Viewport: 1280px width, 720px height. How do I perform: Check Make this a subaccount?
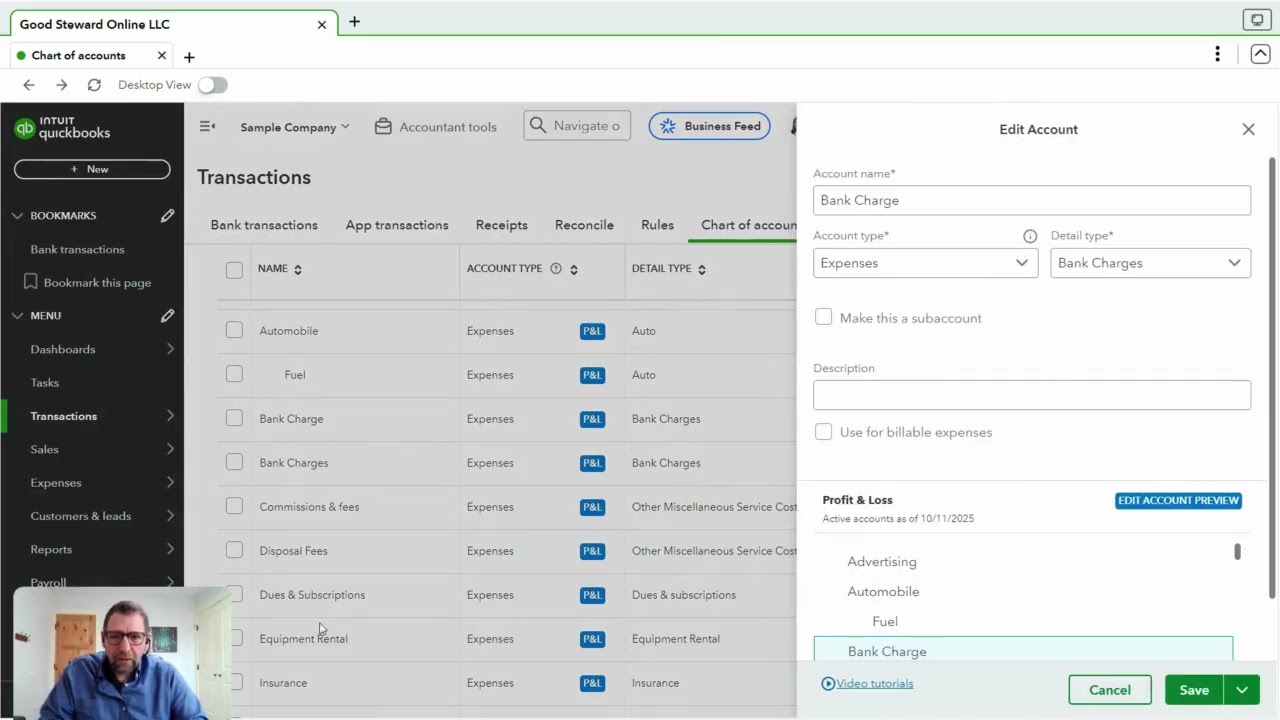coord(823,317)
